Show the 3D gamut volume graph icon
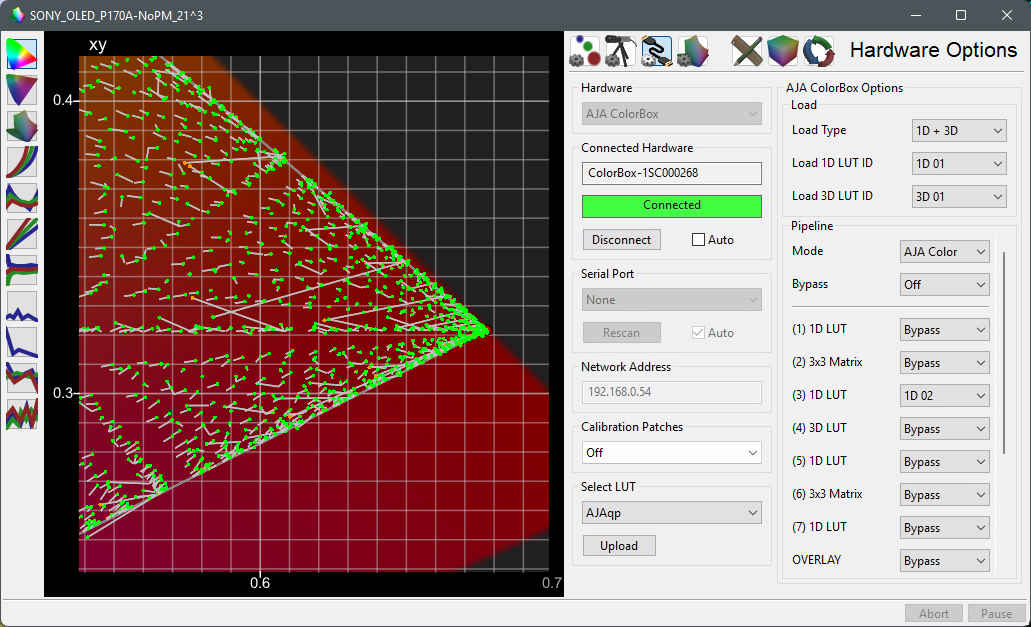 (x=22, y=126)
